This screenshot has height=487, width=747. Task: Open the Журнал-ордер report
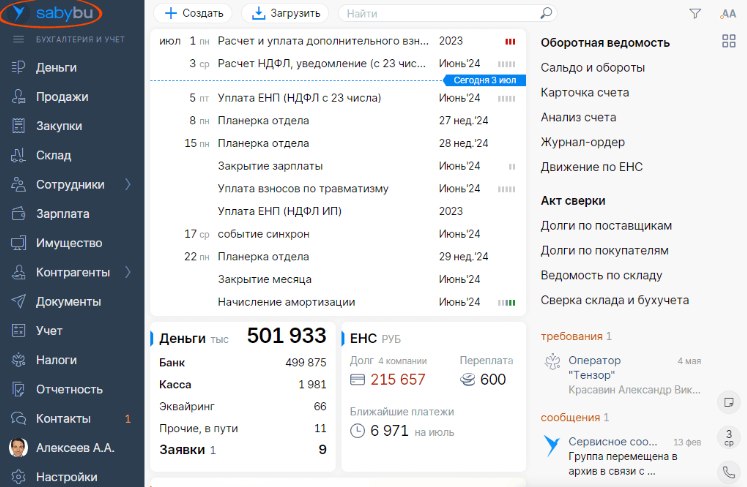(x=583, y=142)
